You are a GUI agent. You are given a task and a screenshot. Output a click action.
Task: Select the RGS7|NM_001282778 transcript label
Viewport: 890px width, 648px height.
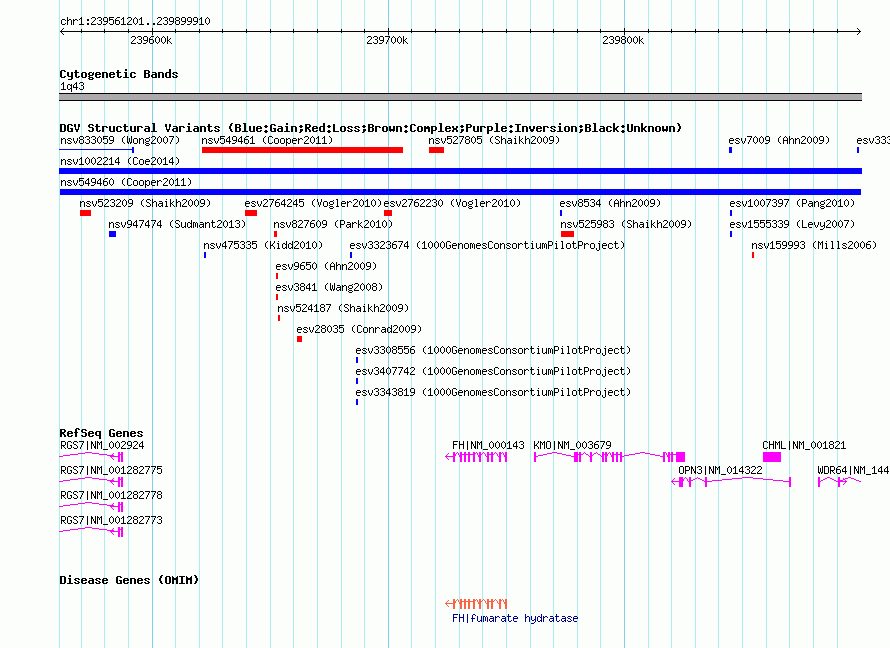pyautogui.click(x=111, y=495)
